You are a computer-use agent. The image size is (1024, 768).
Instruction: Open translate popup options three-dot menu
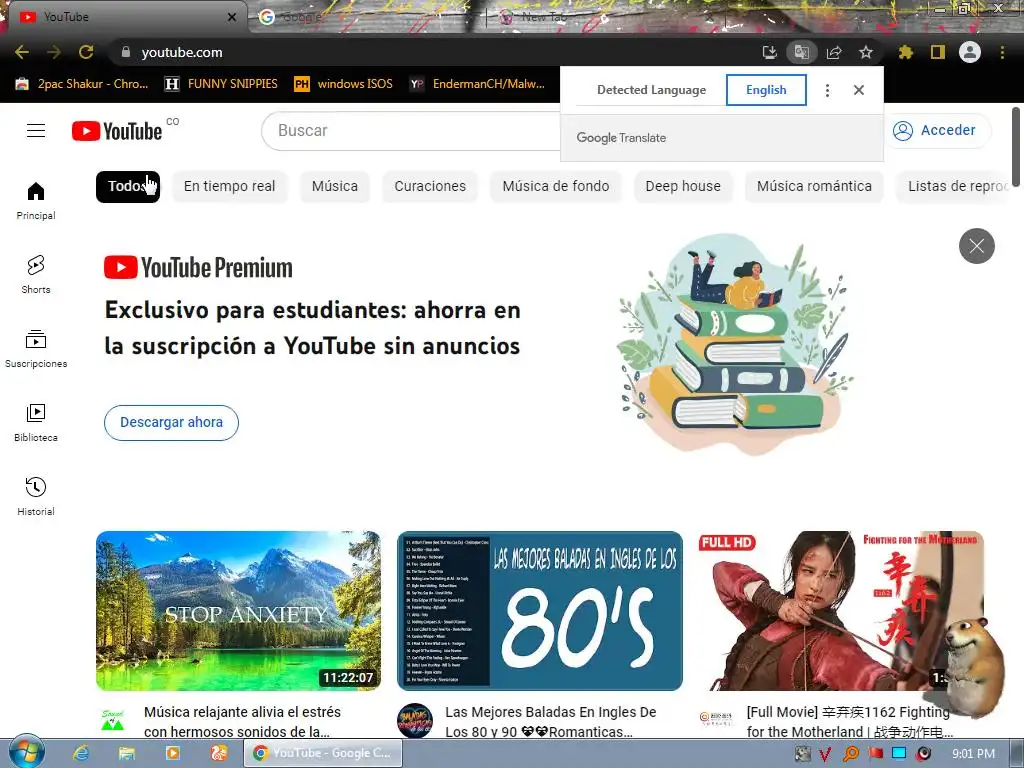point(827,90)
